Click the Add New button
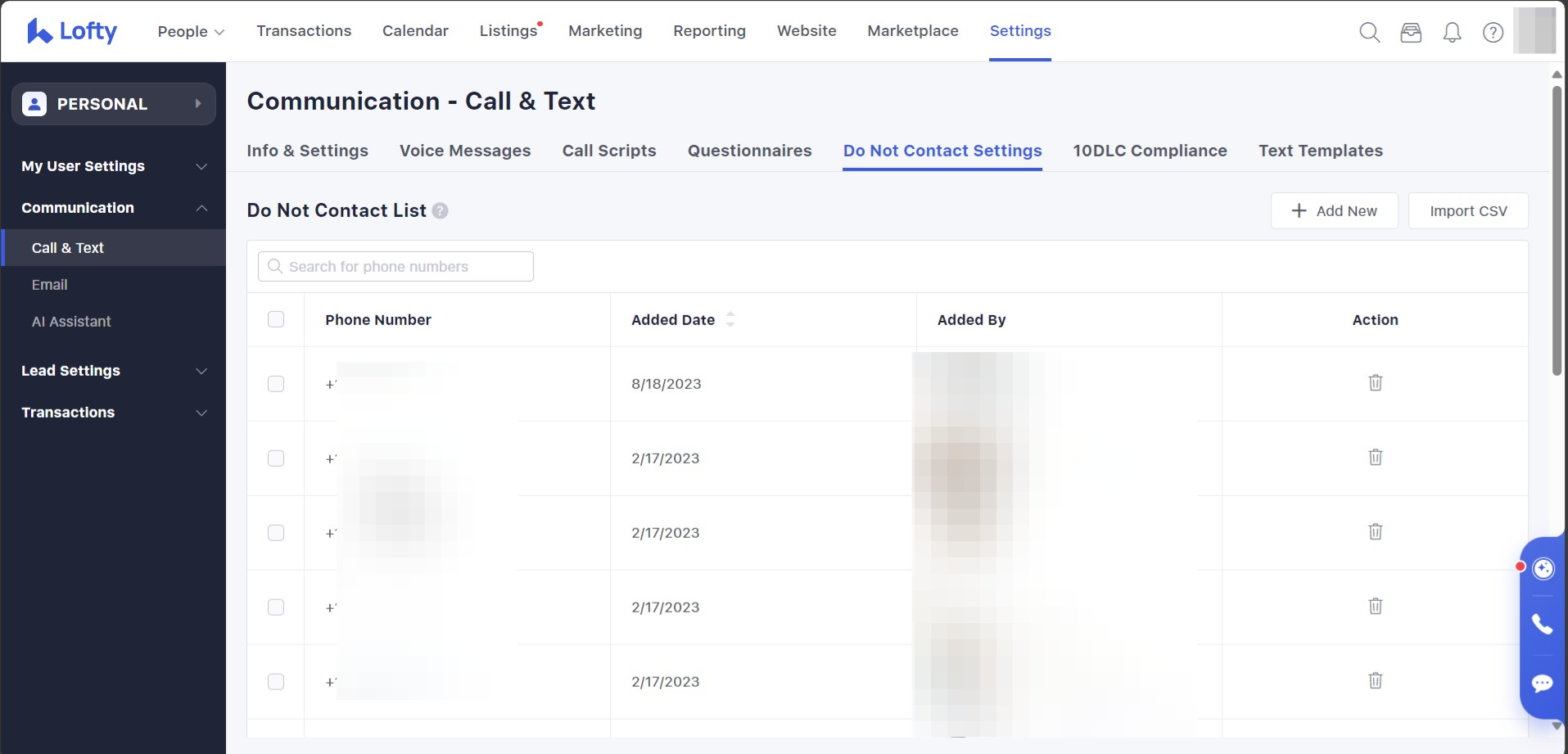The height and width of the screenshot is (754, 1568). 1334,211
